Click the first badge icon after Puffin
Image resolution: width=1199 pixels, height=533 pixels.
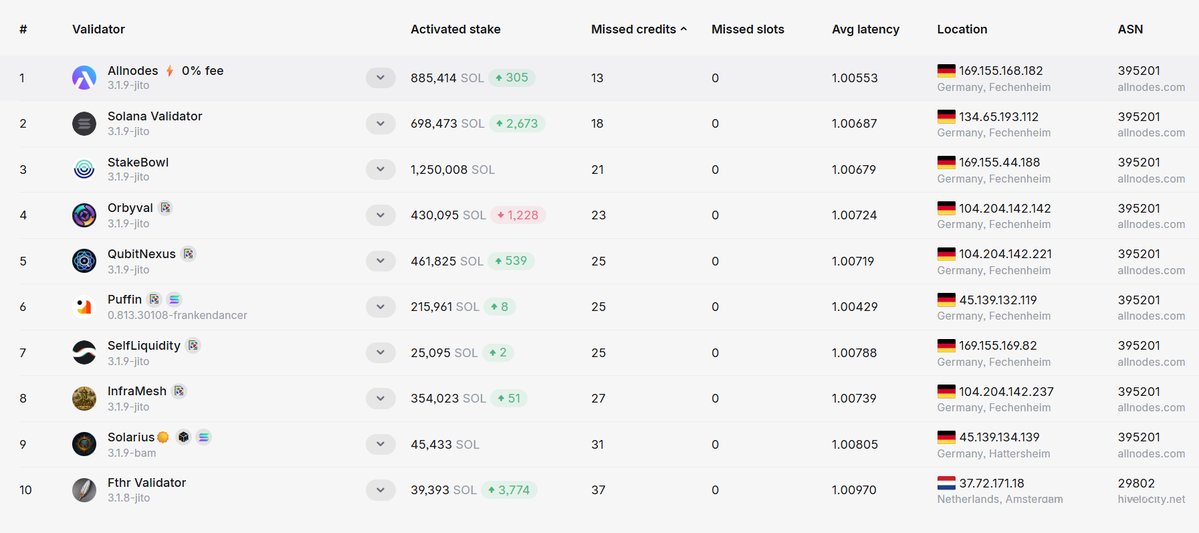(x=154, y=300)
